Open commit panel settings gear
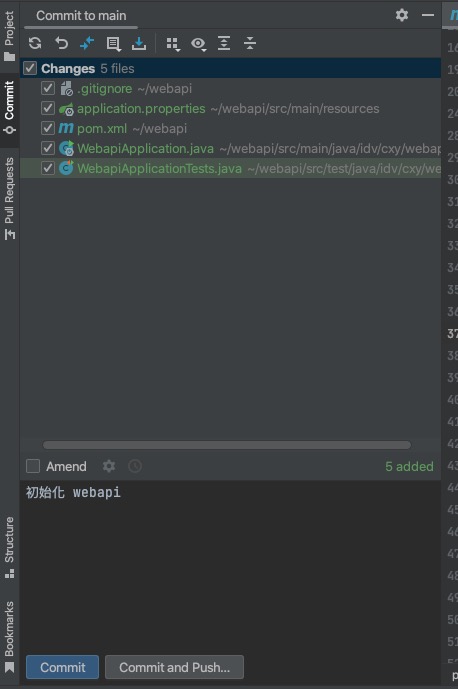Screen dimensions: 458x689 pyautogui.click(x=402, y=15)
